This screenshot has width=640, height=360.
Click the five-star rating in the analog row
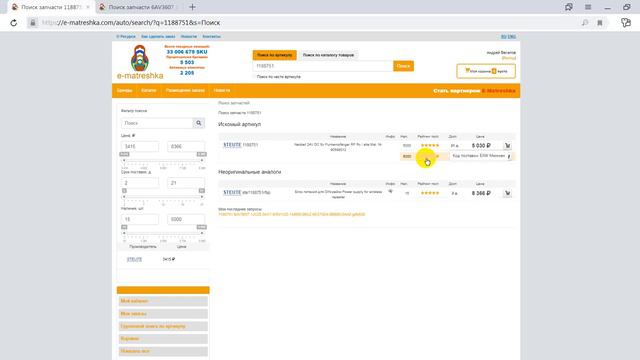tap(430, 193)
